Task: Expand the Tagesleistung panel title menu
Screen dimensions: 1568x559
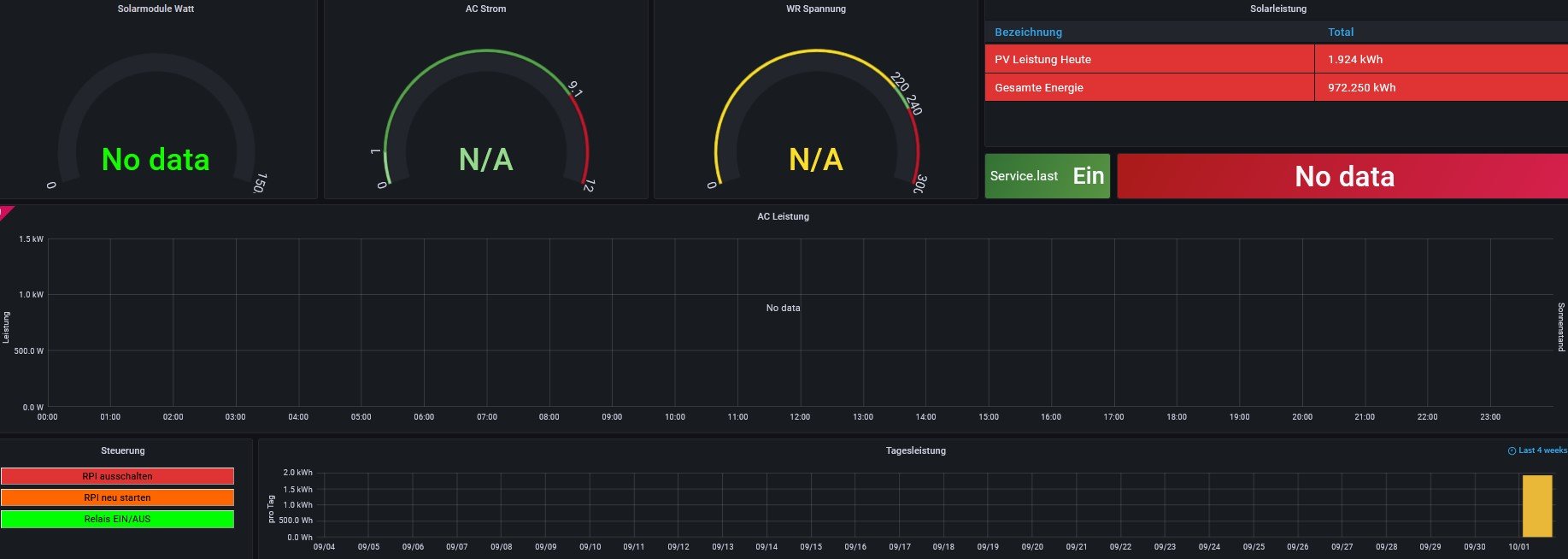Action: point(915,450)
